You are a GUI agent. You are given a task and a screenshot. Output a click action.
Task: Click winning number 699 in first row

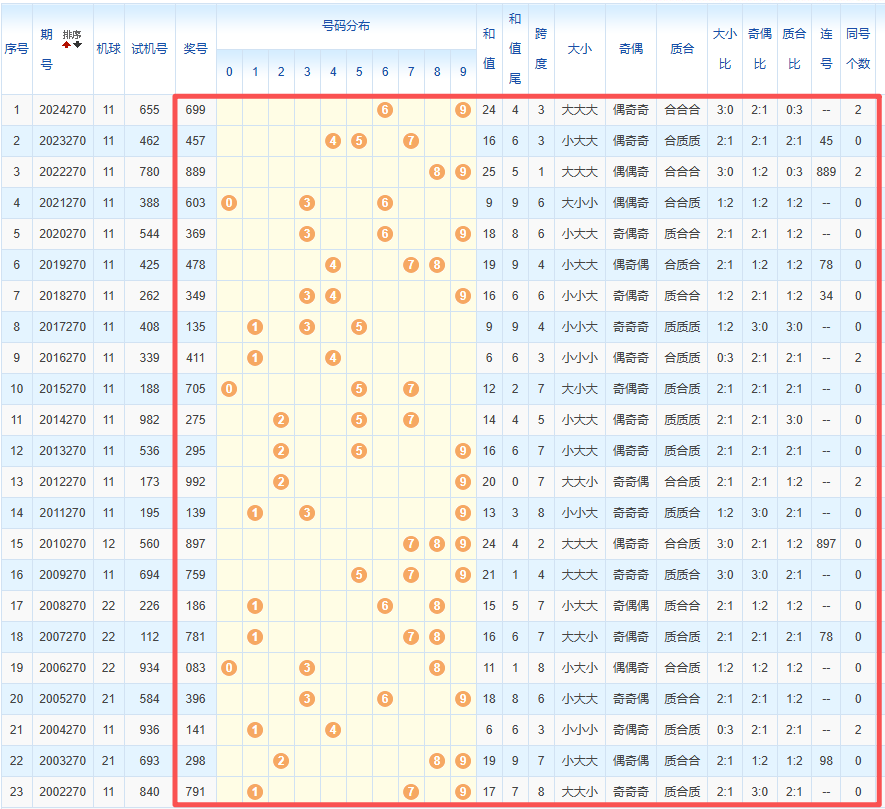[x=196, y=110]
